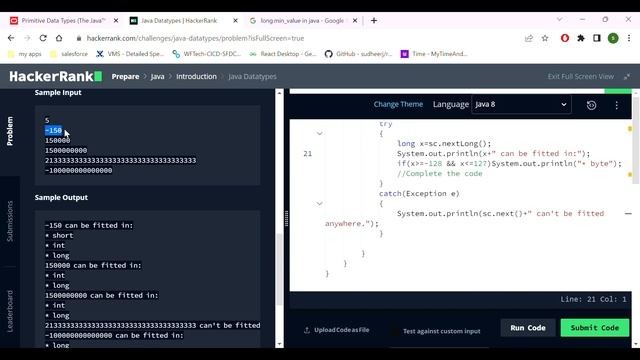This screenshot has height=360, width=640.
Task: Click 'Line: 21 Col: 1' status text
Action: [593, 299]
